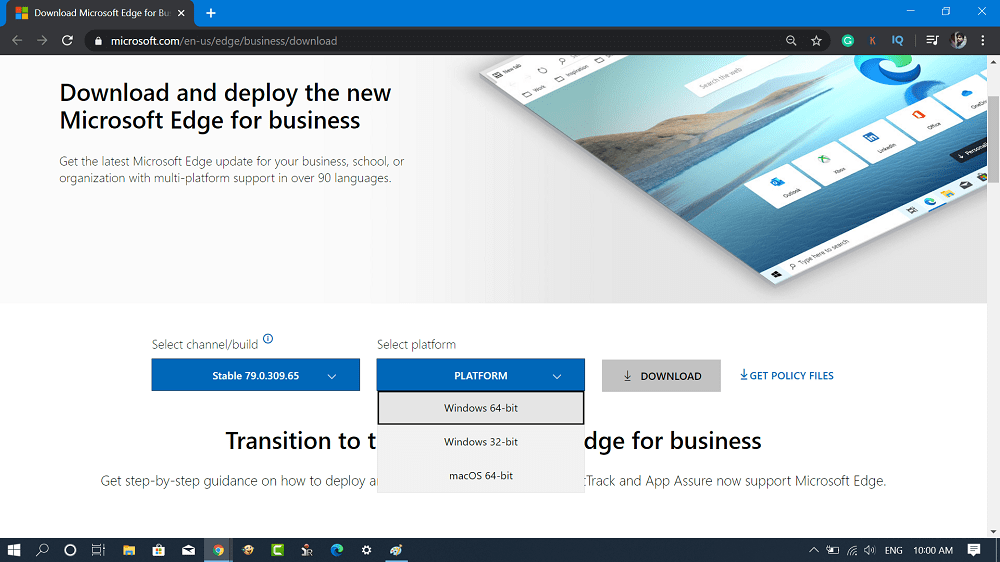The width and height of the screenshot is (1000, 562).
Task: Open new Microsoft Edge from the taskbar
Action: click(337, 550)
